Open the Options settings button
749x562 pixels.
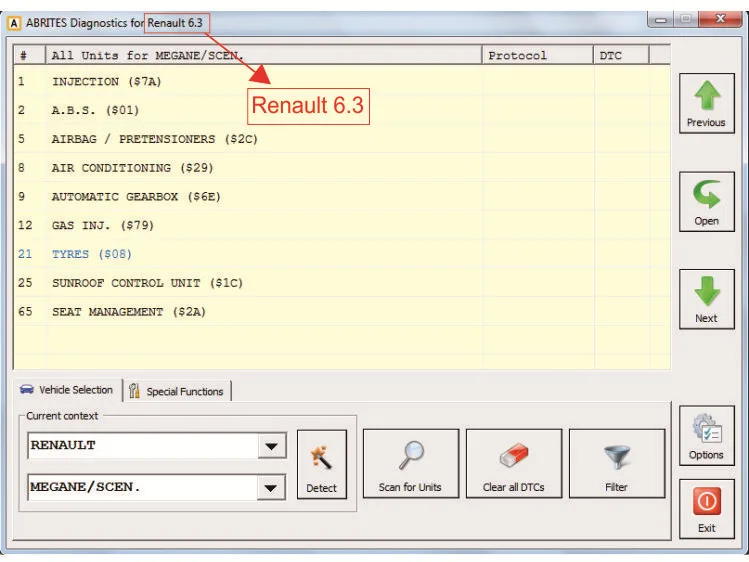click(706, 436)
